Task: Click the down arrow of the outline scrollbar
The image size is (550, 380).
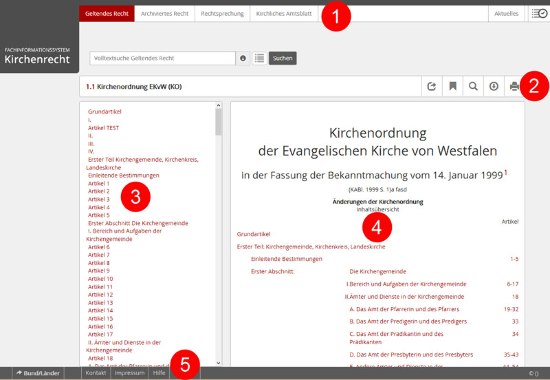Action: tap(219, 363)
